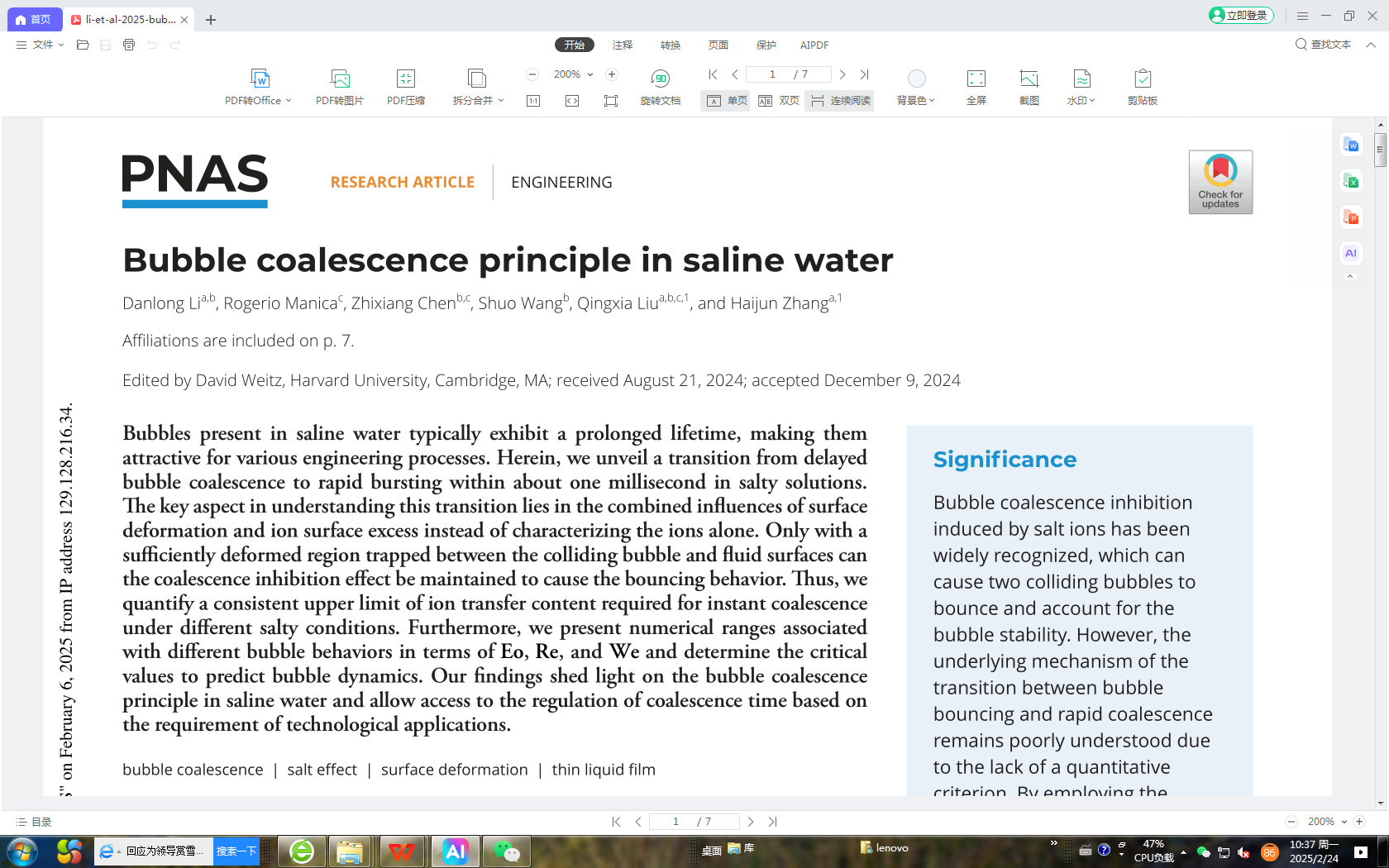Open Windows Start button
Screen dimensions: 1389x868
coord(22,851)
